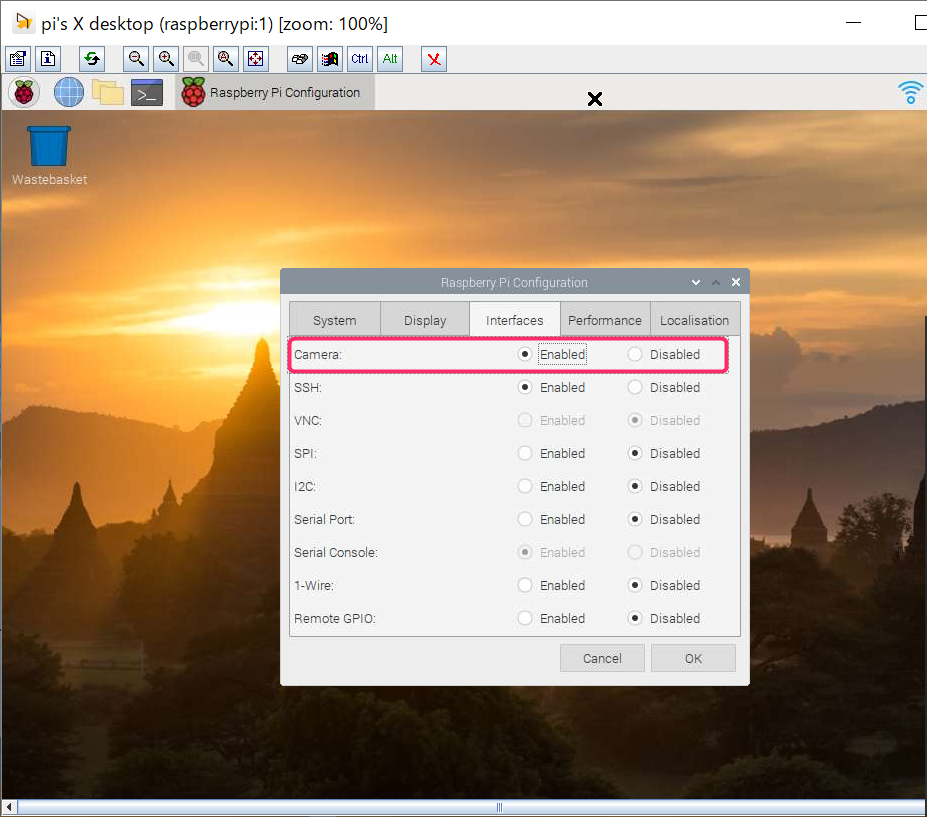
Task: Close the Raspberry Pi Configuration dialog
Action: 735,283
